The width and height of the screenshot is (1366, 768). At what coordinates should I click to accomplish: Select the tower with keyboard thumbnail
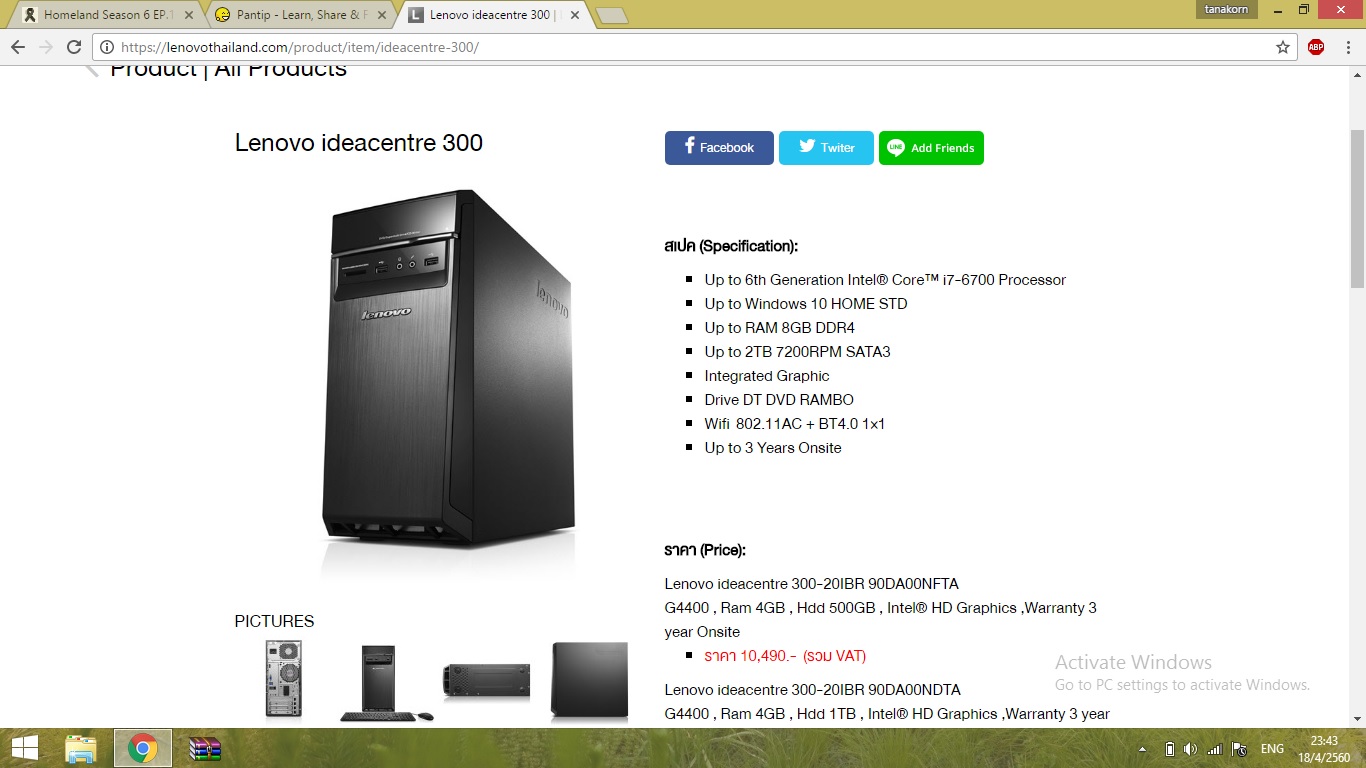pos(386,683)
